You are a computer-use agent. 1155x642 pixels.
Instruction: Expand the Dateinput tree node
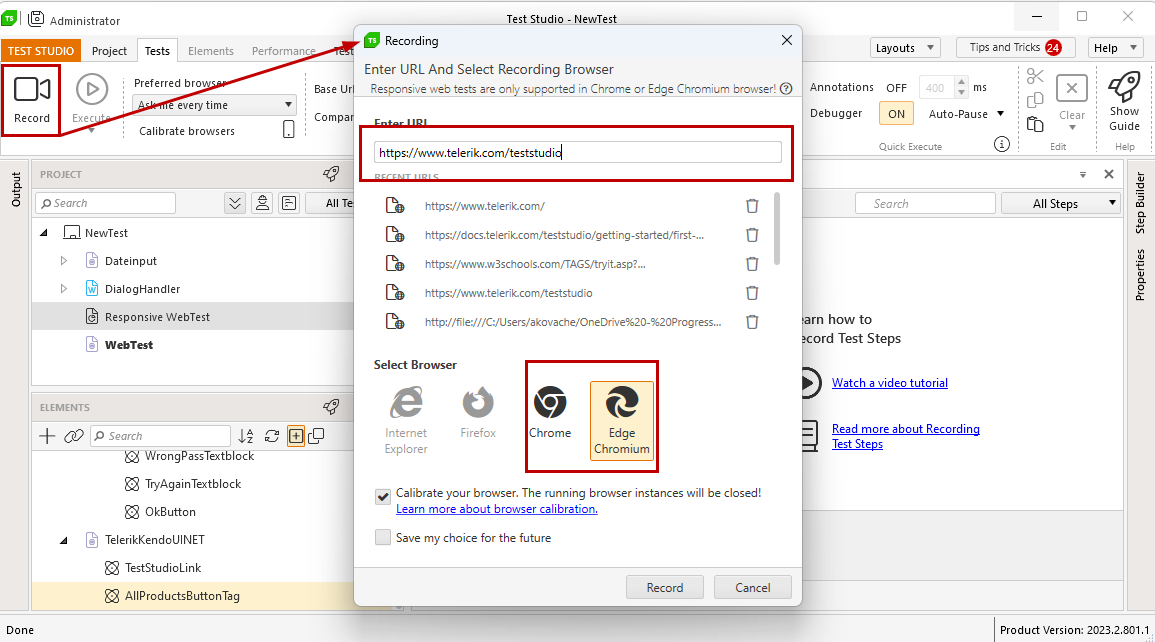pyautogui.click(x=63, y=261)
